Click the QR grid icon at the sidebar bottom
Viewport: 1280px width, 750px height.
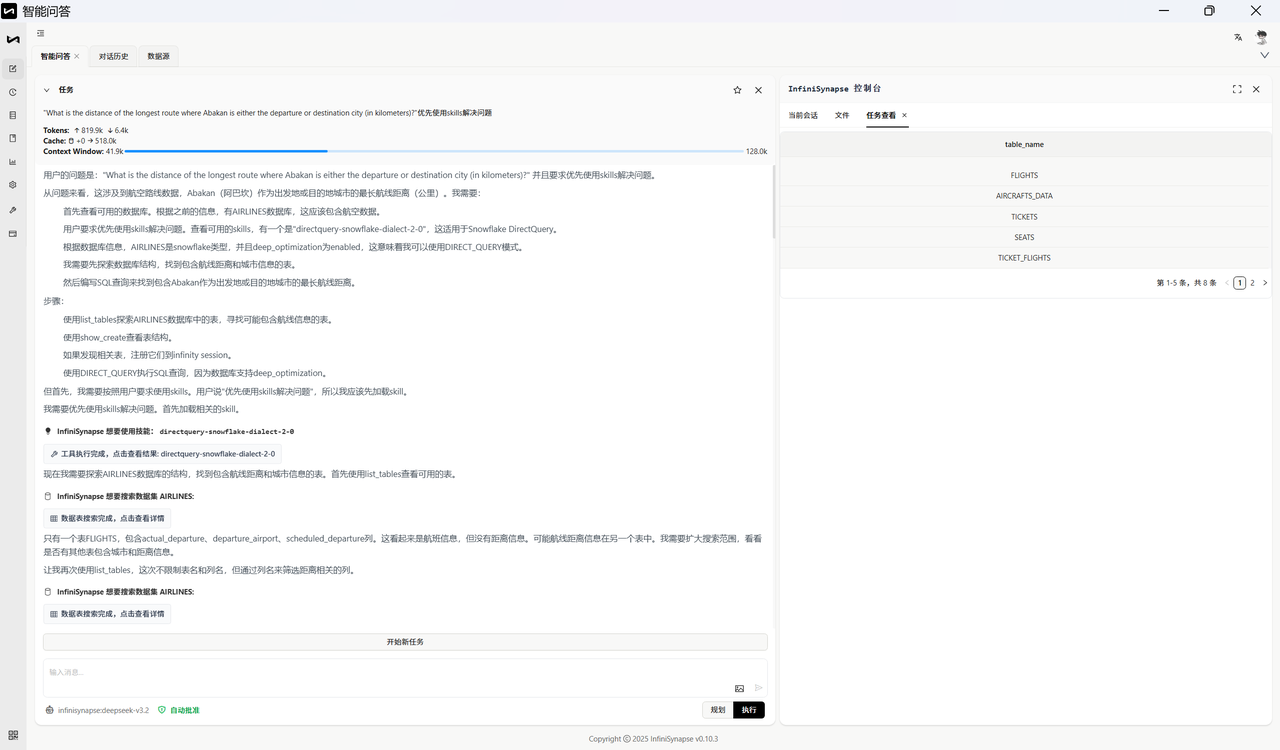[x=13, y=735]
